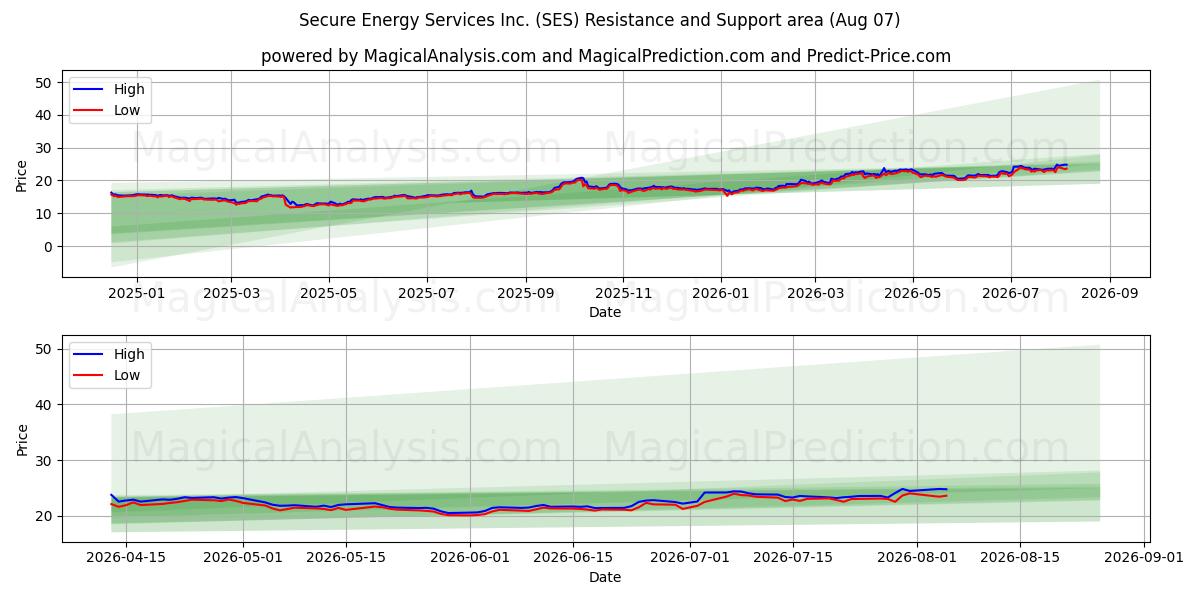Click the 2026-08-01 tick label on bottom chart
1200x600 pixels.
[x=916, y=558]
